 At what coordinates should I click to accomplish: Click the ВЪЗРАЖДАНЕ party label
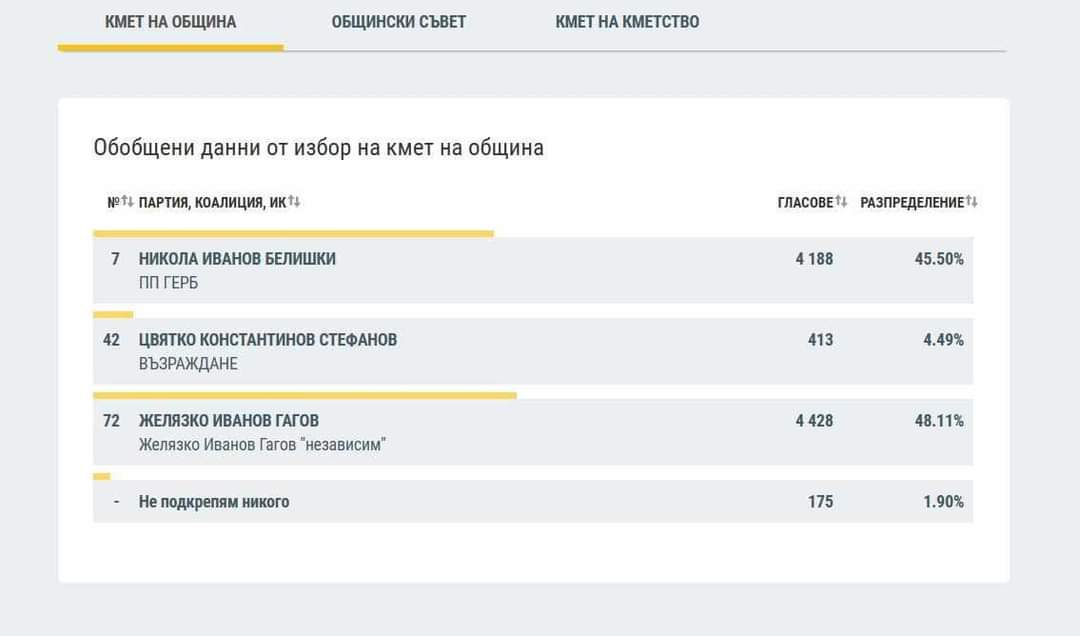(x=188, y=365)
